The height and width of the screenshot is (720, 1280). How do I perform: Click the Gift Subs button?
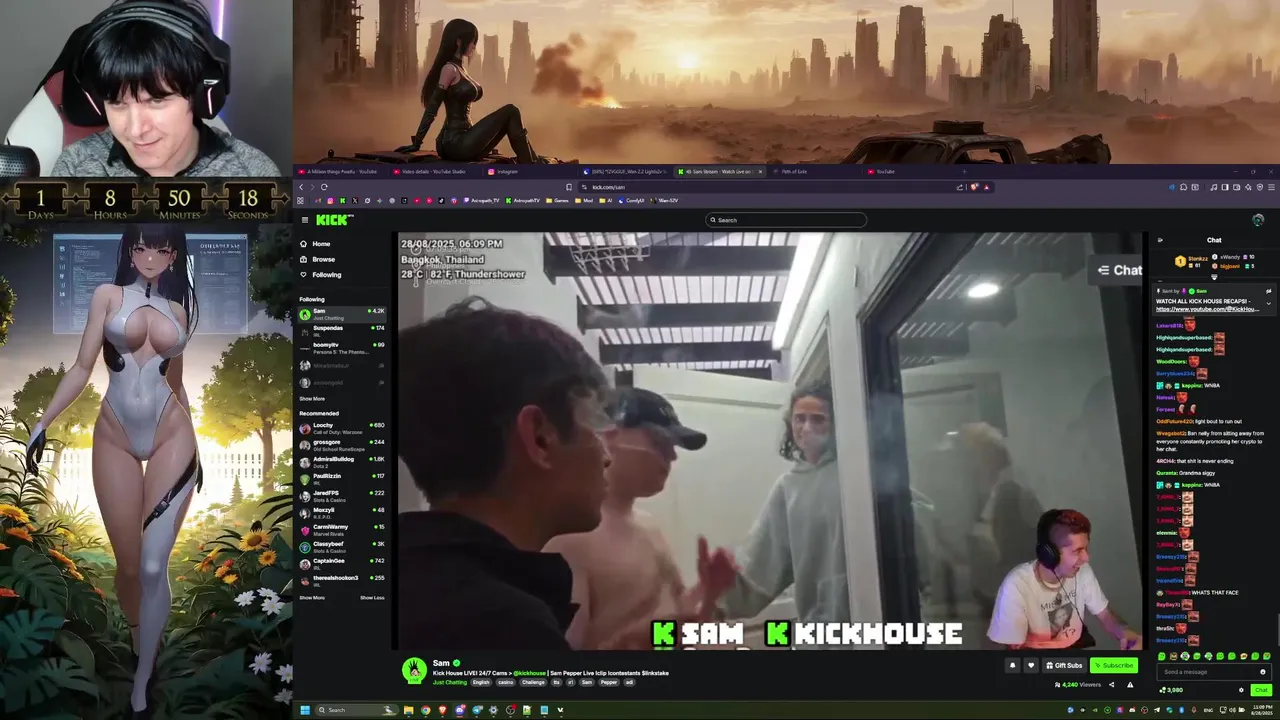(1064, 665)
